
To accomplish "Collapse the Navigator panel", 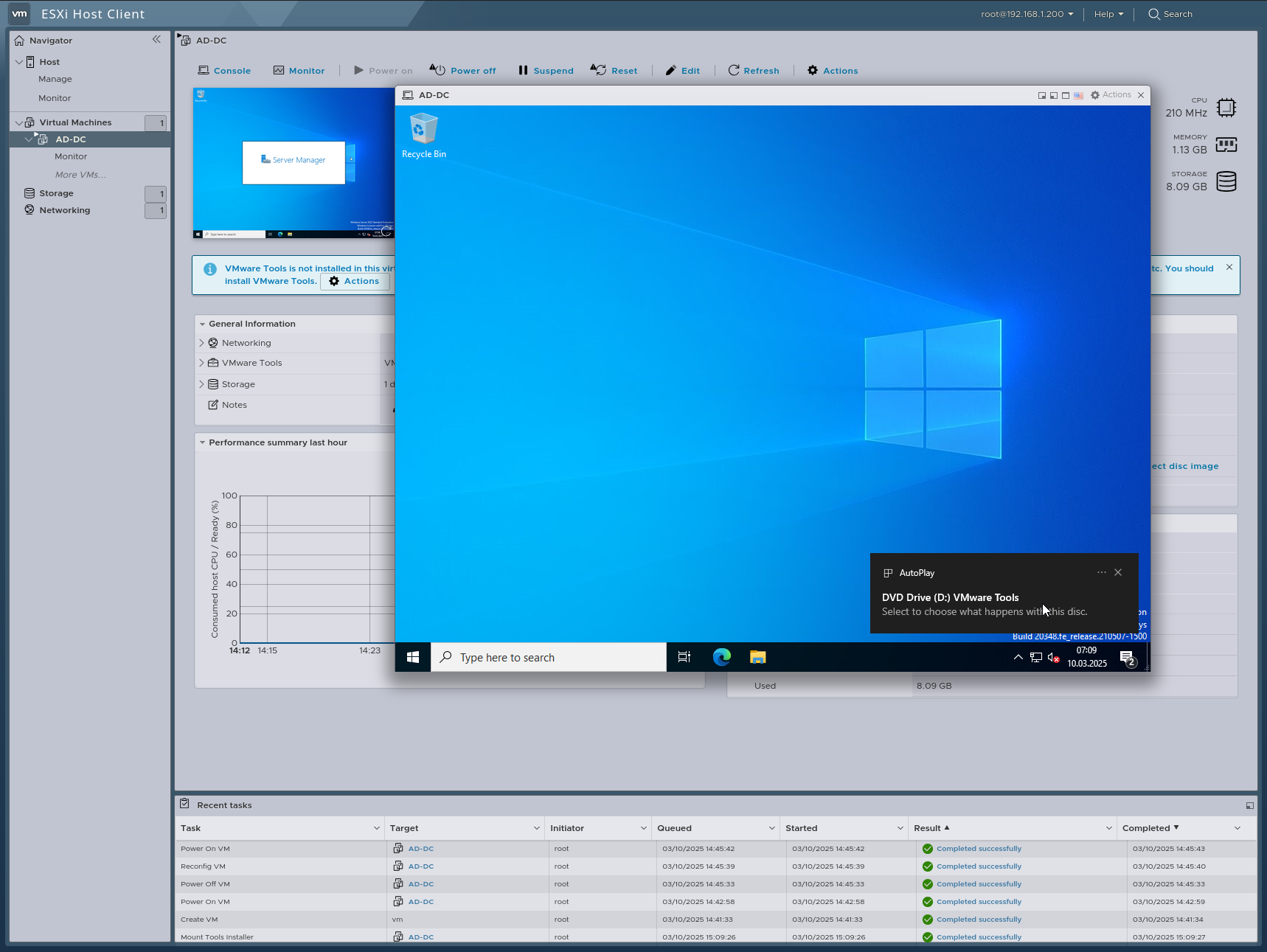I will pos(156,40).
